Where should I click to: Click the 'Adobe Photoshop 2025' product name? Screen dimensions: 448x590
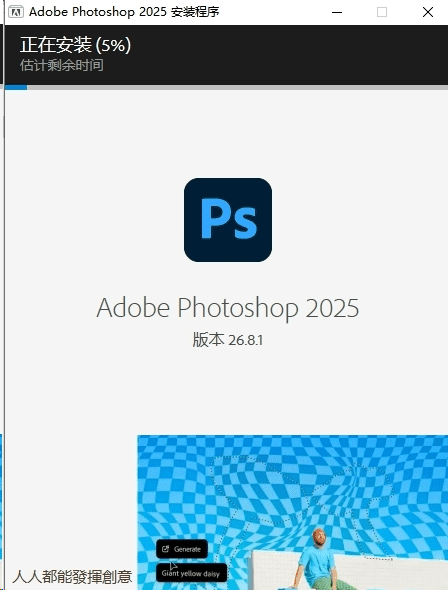(228, 308)
